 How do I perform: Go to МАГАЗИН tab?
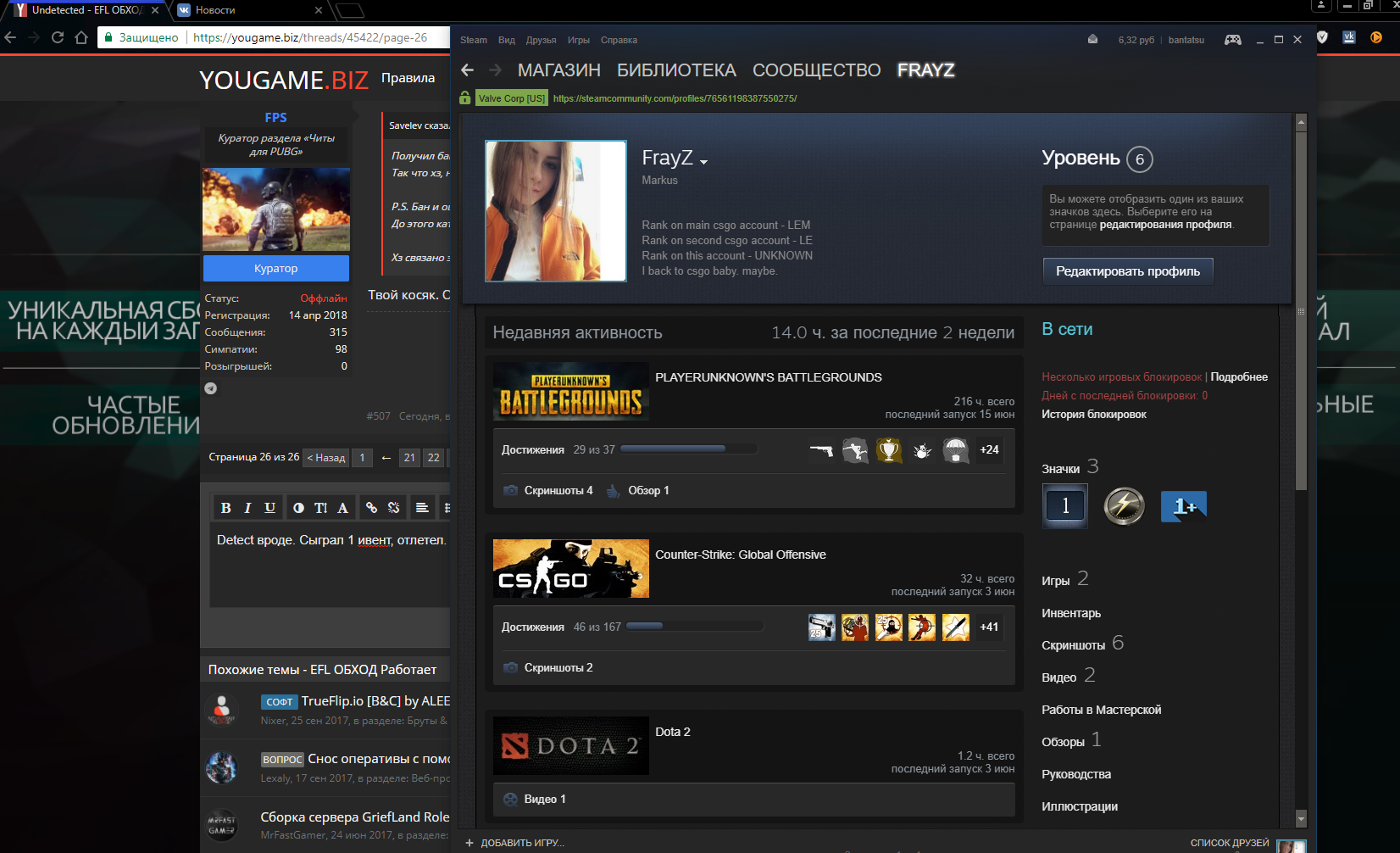click(559, 70)
